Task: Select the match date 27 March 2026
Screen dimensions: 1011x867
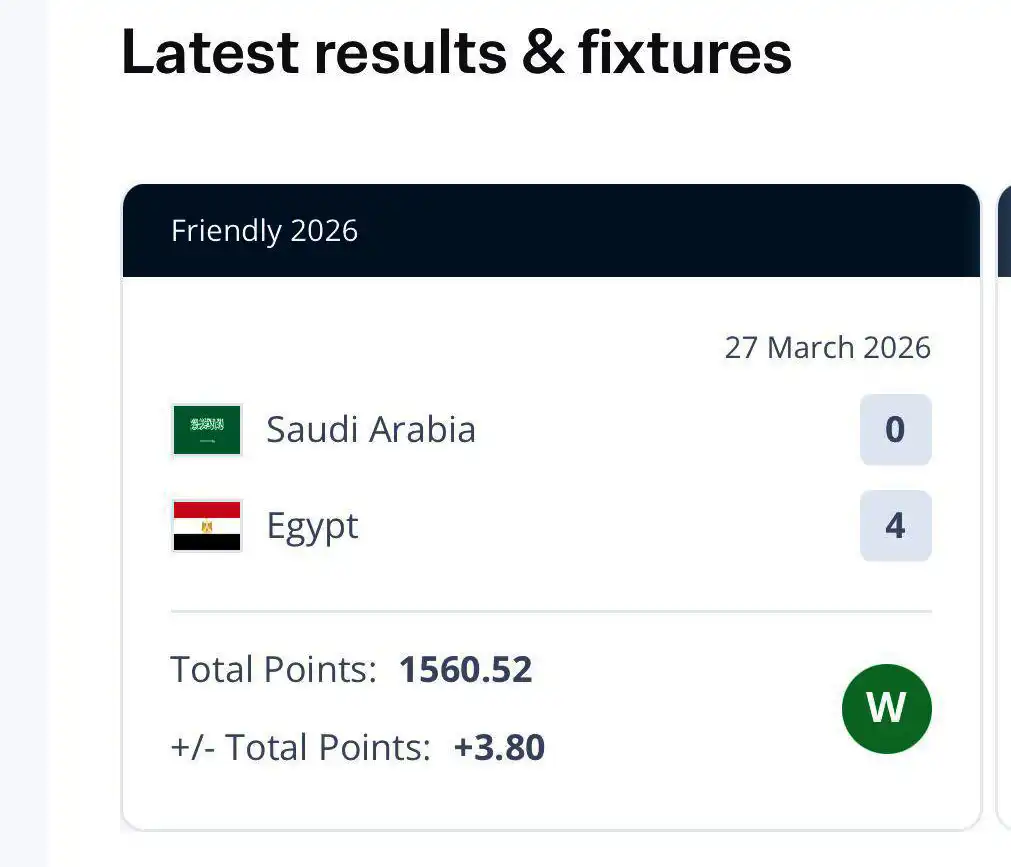Action: (x=828, y=347)
